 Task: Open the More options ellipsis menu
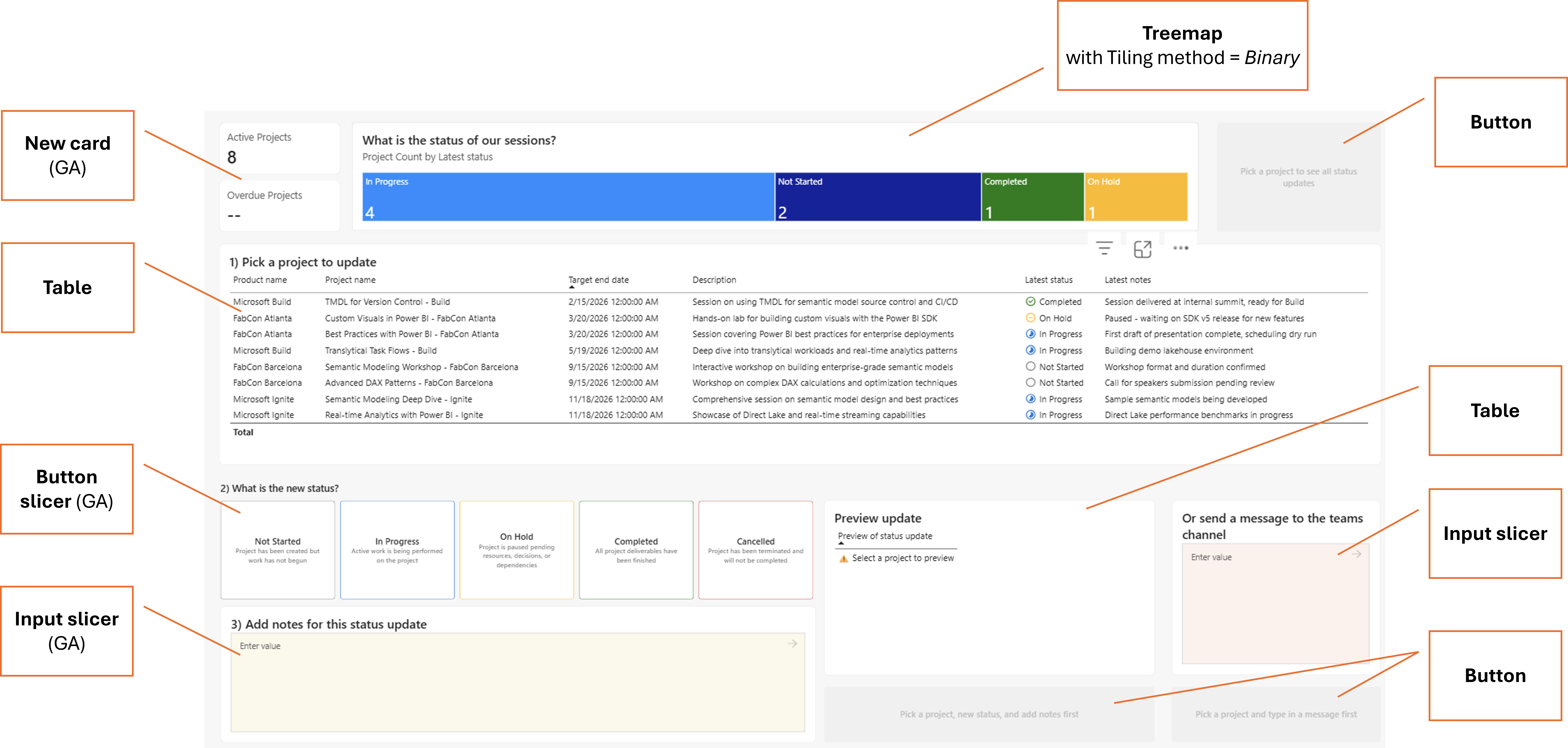(x=1180, y=248)
